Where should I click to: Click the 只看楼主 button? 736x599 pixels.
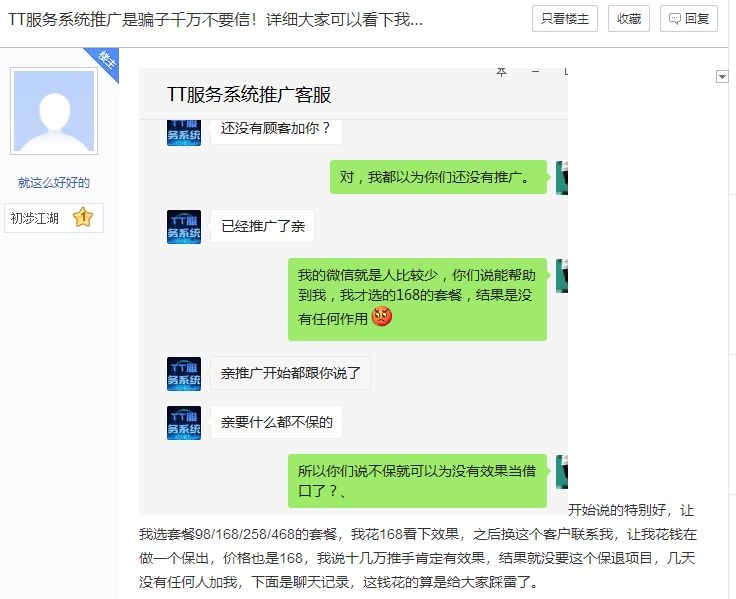[x=565, y=19]
